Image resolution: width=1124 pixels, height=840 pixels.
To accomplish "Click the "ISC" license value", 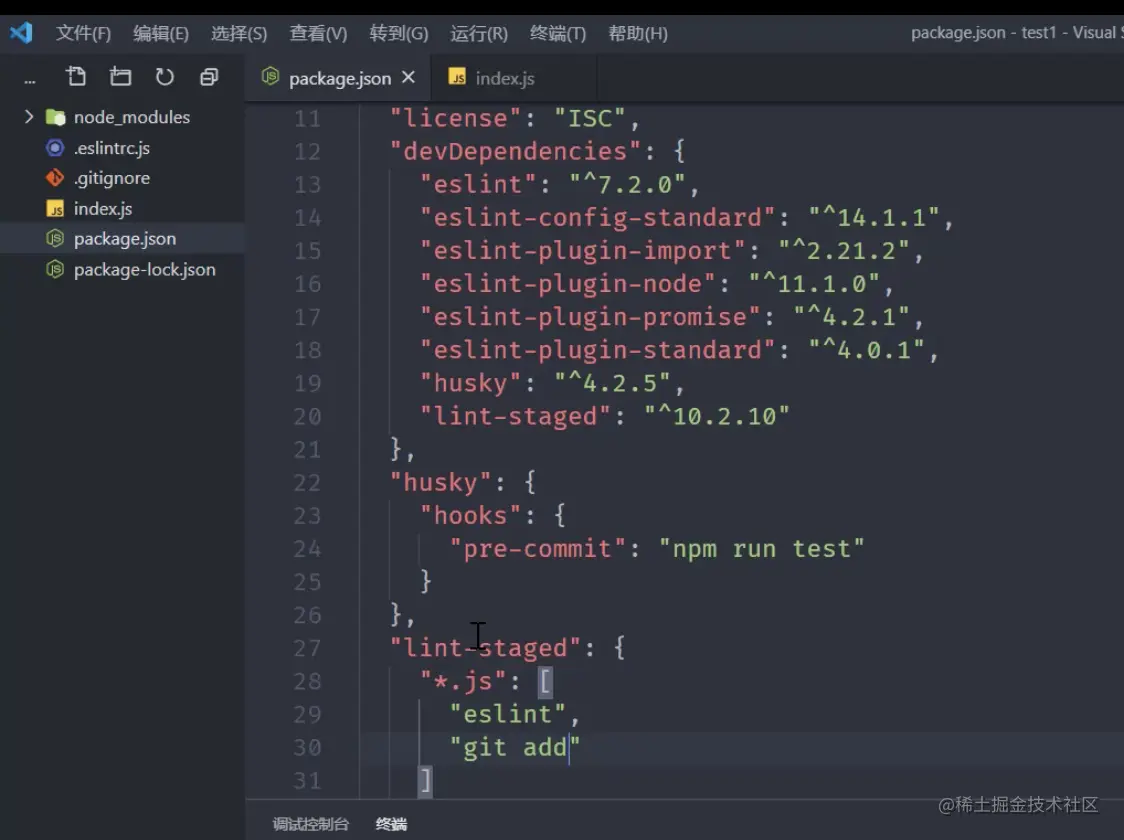I will tap(589, 118).
